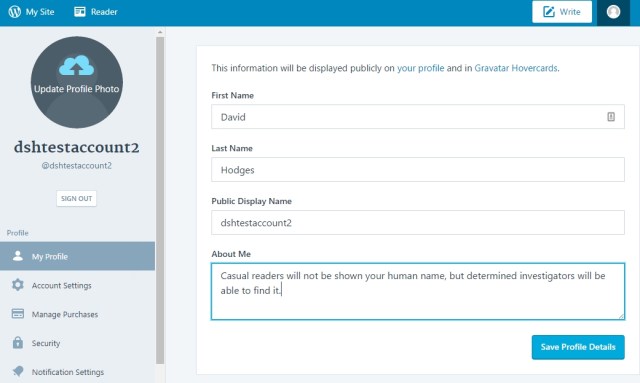Click the 'First Name' field label
The height and width of the screenshot is (383, 640).
pyautogui.click(x=233, y=95)
